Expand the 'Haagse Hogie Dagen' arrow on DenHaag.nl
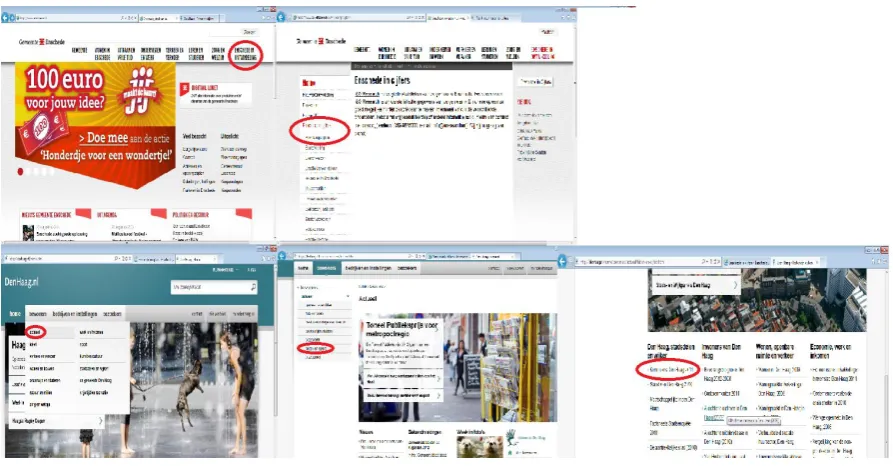The width and height of the screenshot is (893, 466). [x=101, y=421]
